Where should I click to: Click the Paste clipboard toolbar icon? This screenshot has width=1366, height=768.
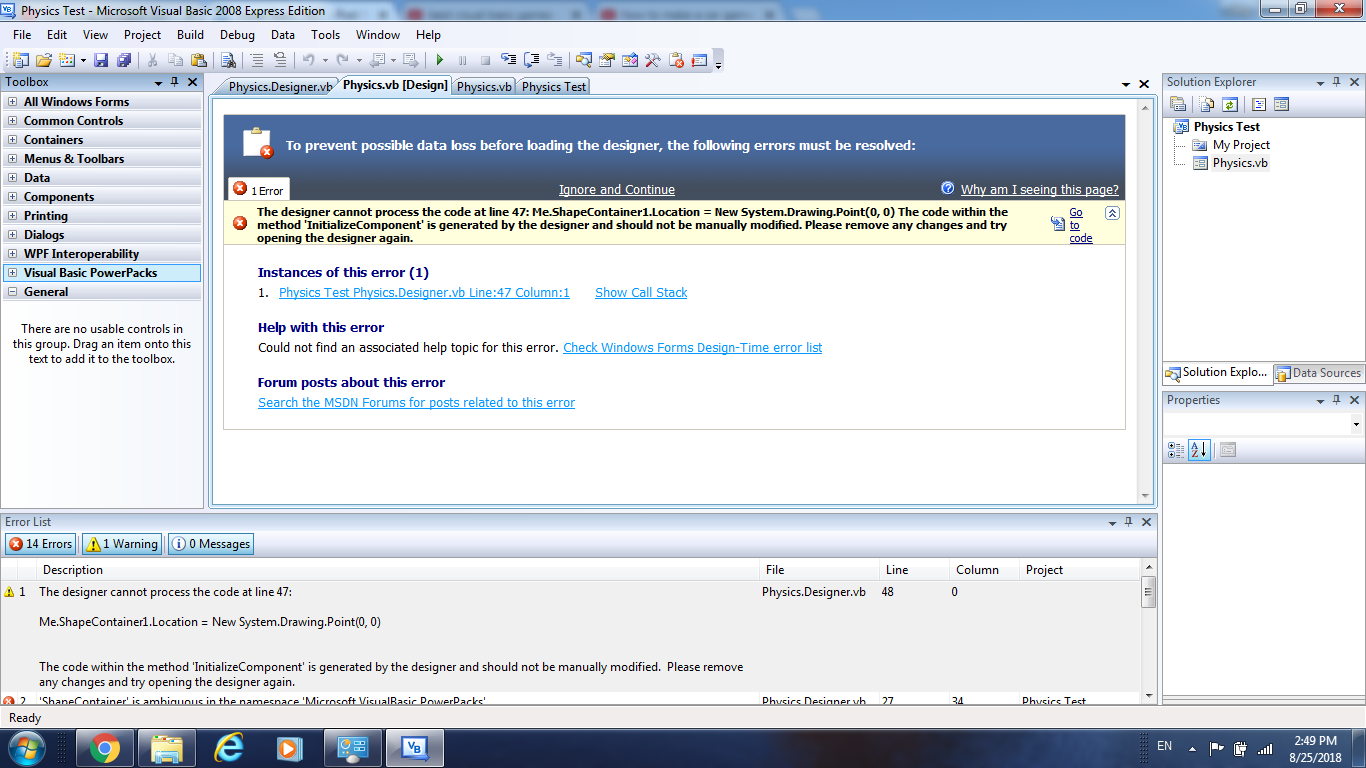[x=198, y=60]
